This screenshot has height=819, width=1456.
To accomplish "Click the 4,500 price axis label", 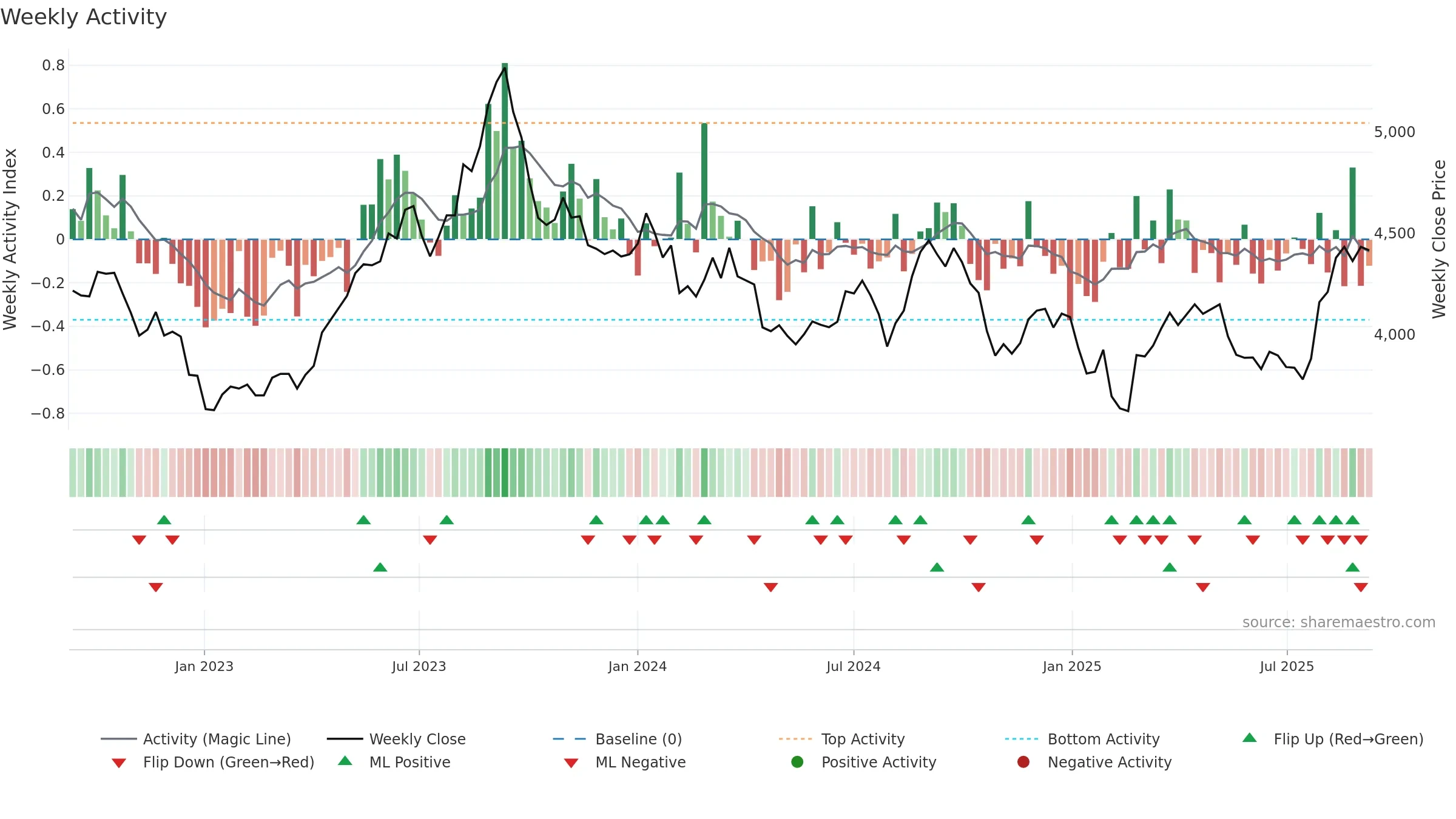I will click(1395, 234).
